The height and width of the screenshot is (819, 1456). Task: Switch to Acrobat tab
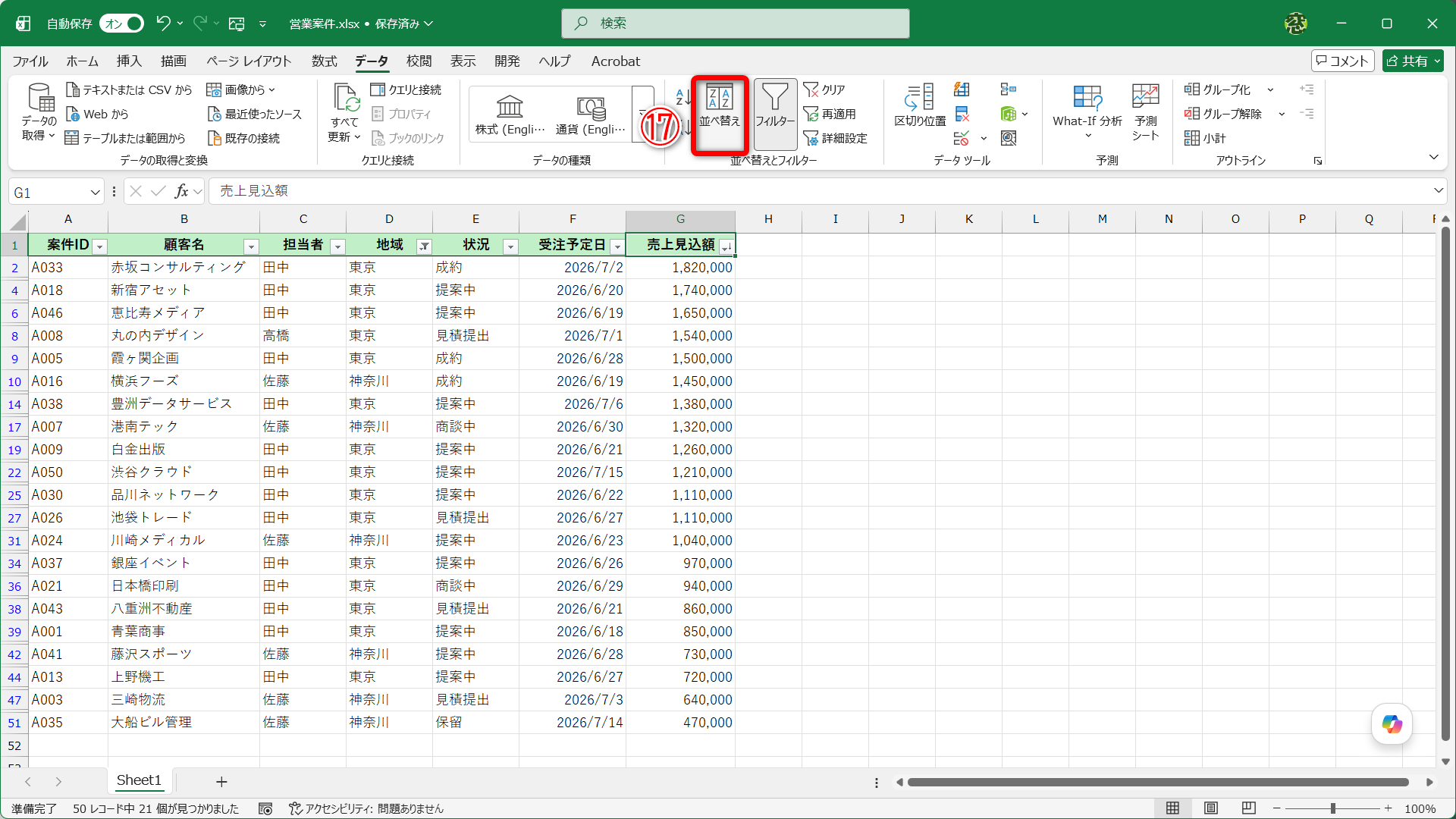pyautogui.click(x=615, y=61)
